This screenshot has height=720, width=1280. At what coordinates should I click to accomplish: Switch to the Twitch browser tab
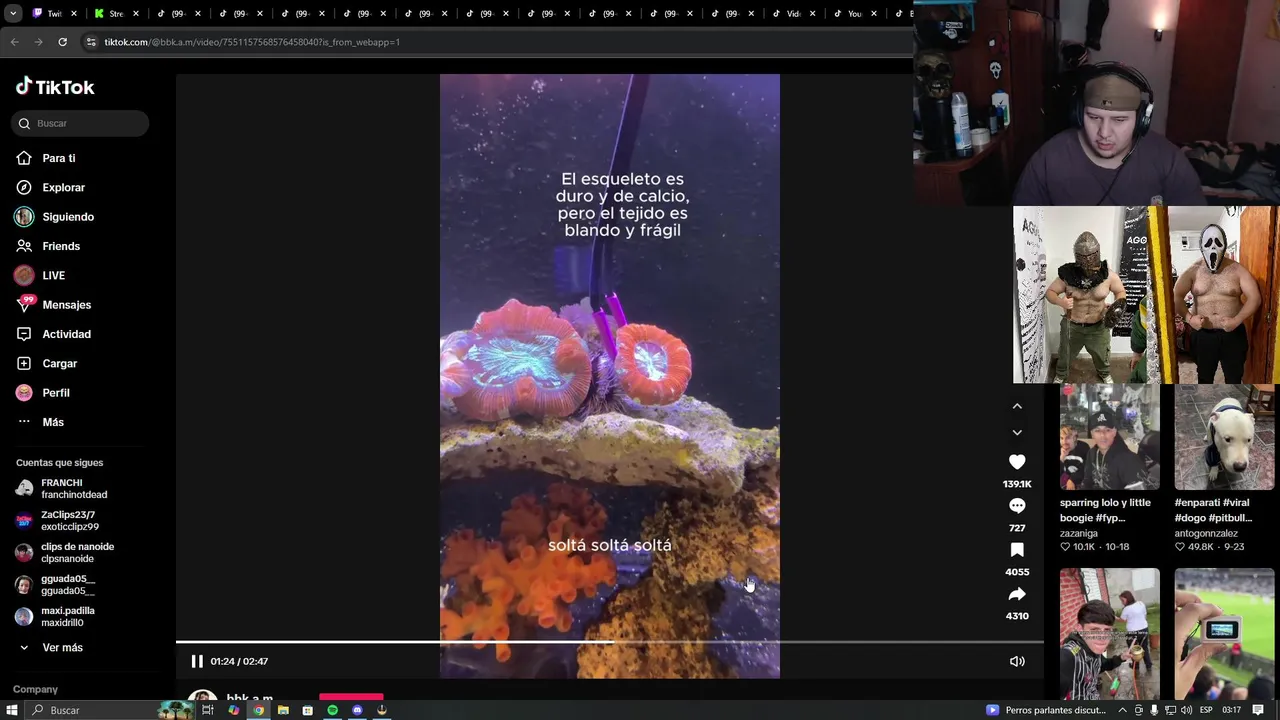point(52,13)
